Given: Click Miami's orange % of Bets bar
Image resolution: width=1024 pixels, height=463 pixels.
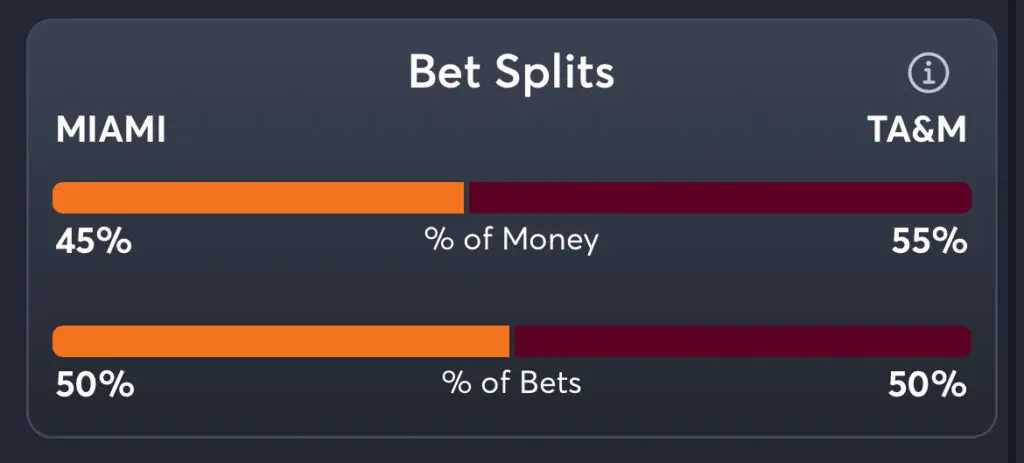Looking at the screenshot, I should coord(280,341).
